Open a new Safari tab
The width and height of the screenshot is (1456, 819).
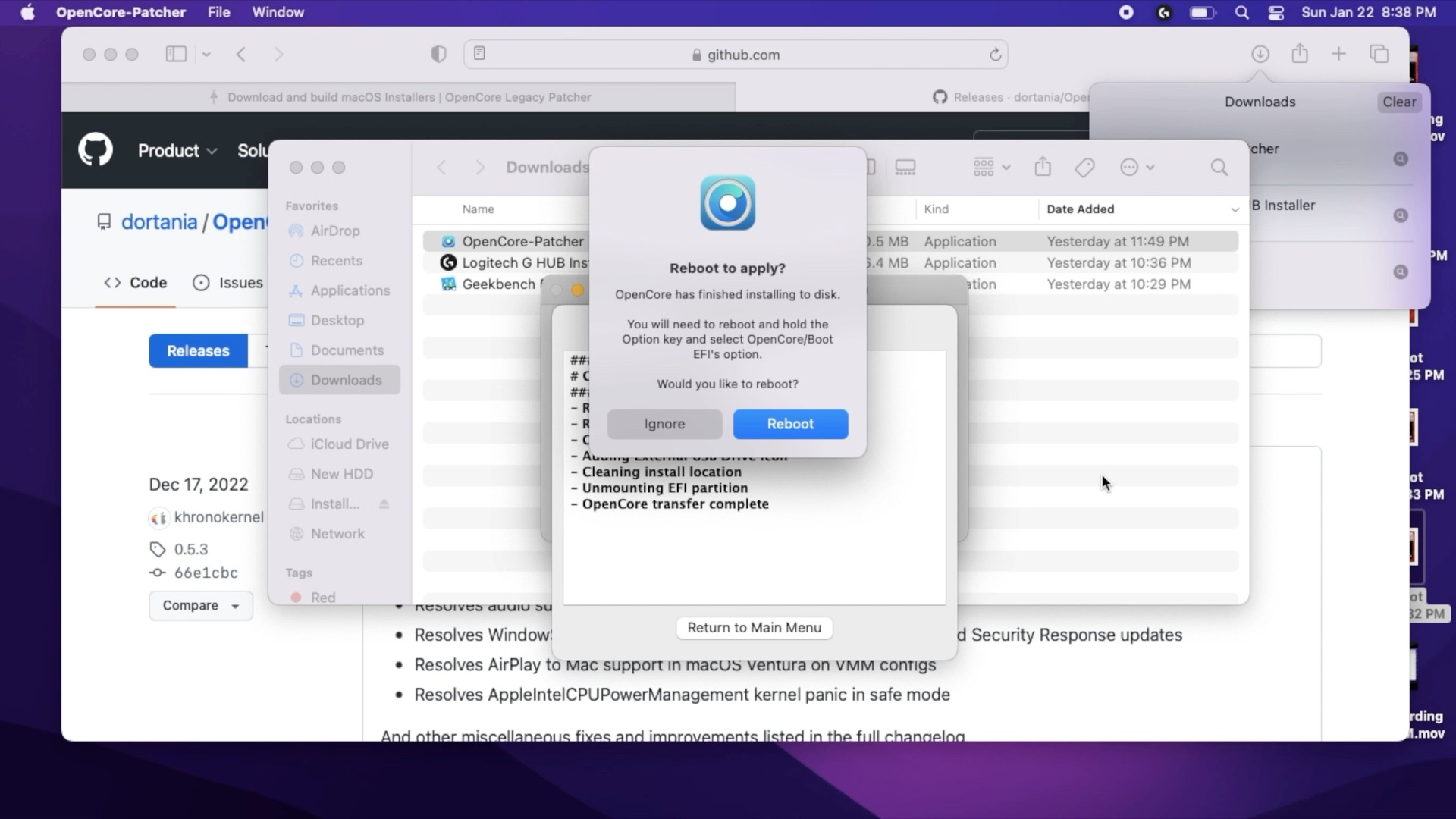pyautogui.click(x=1338, y=54)
